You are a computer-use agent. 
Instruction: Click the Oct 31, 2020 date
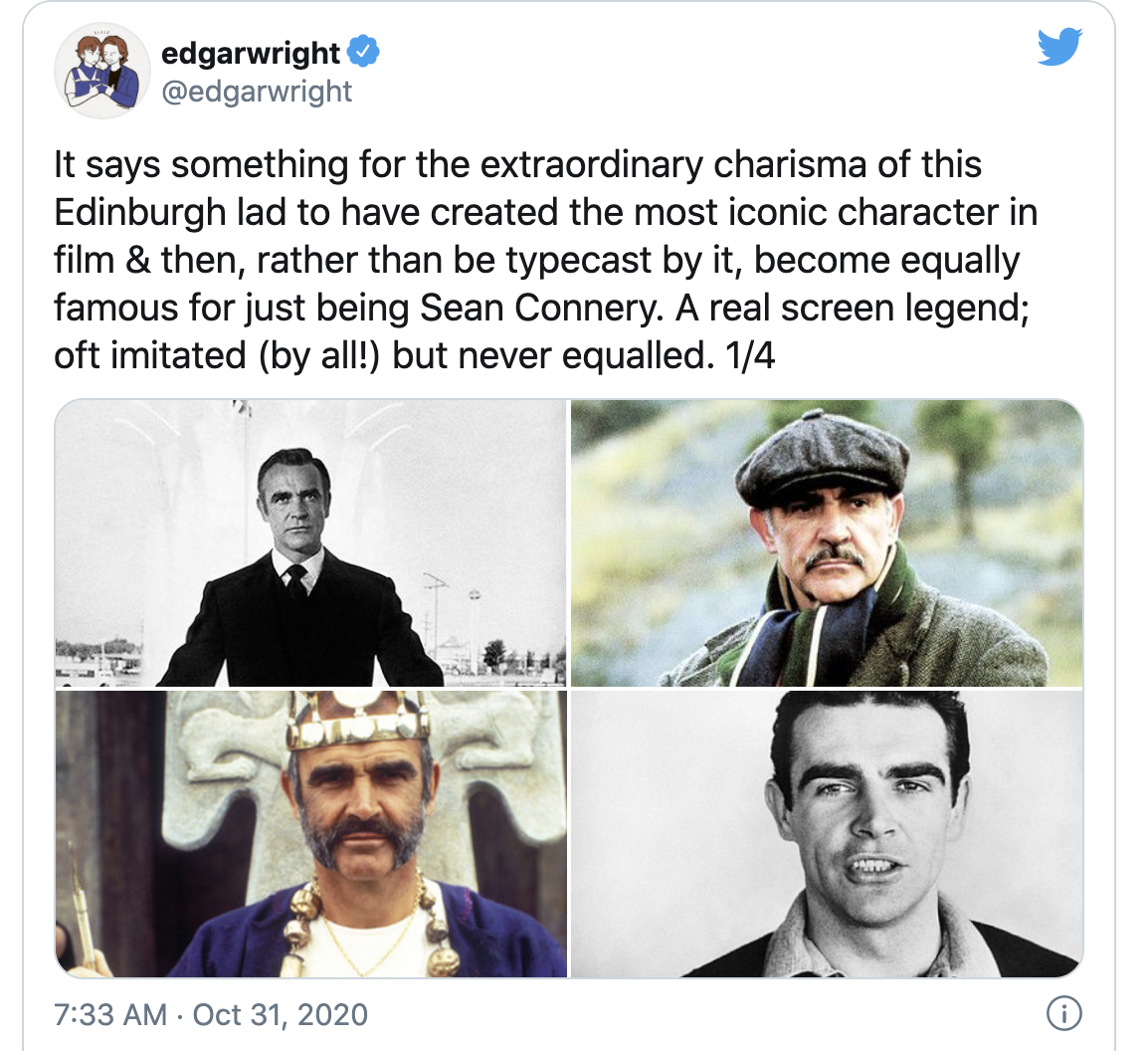(281, 1014)
